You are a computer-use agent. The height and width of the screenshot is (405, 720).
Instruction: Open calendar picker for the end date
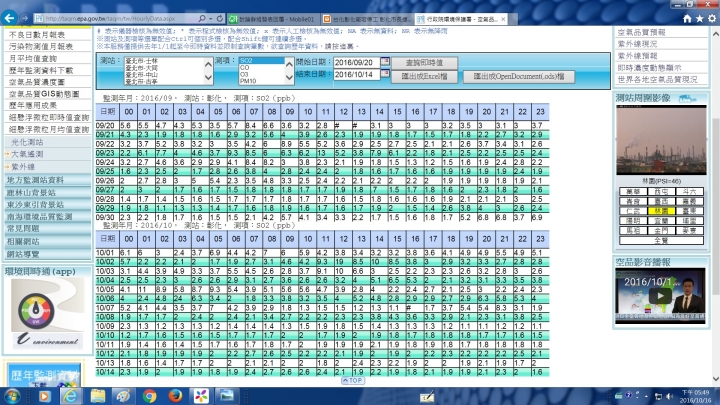pyautogui.click(x=385, y=73)
